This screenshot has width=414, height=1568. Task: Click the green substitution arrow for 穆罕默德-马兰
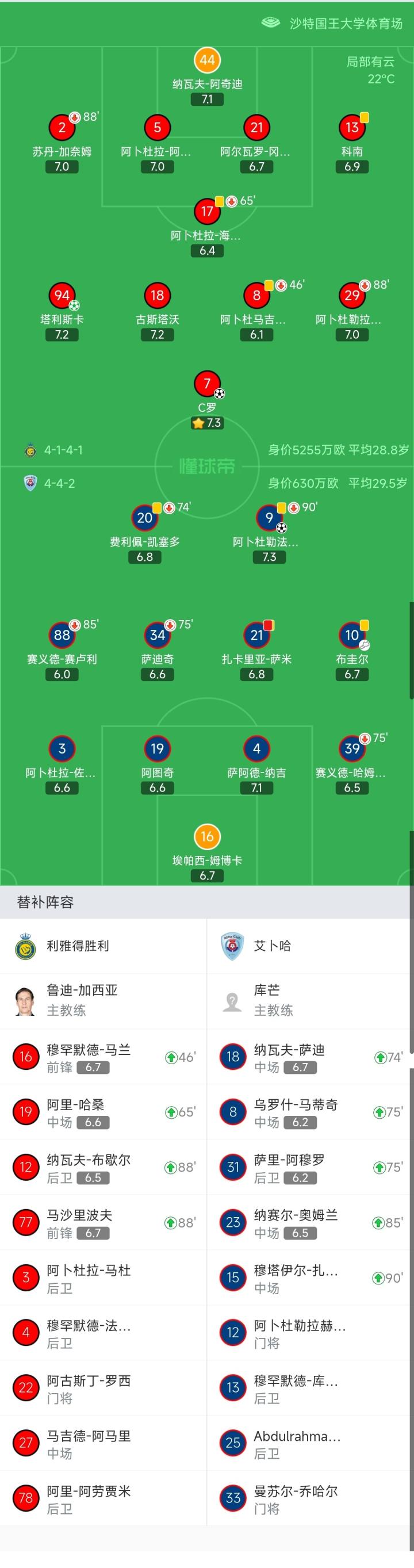coord(171,1057)
